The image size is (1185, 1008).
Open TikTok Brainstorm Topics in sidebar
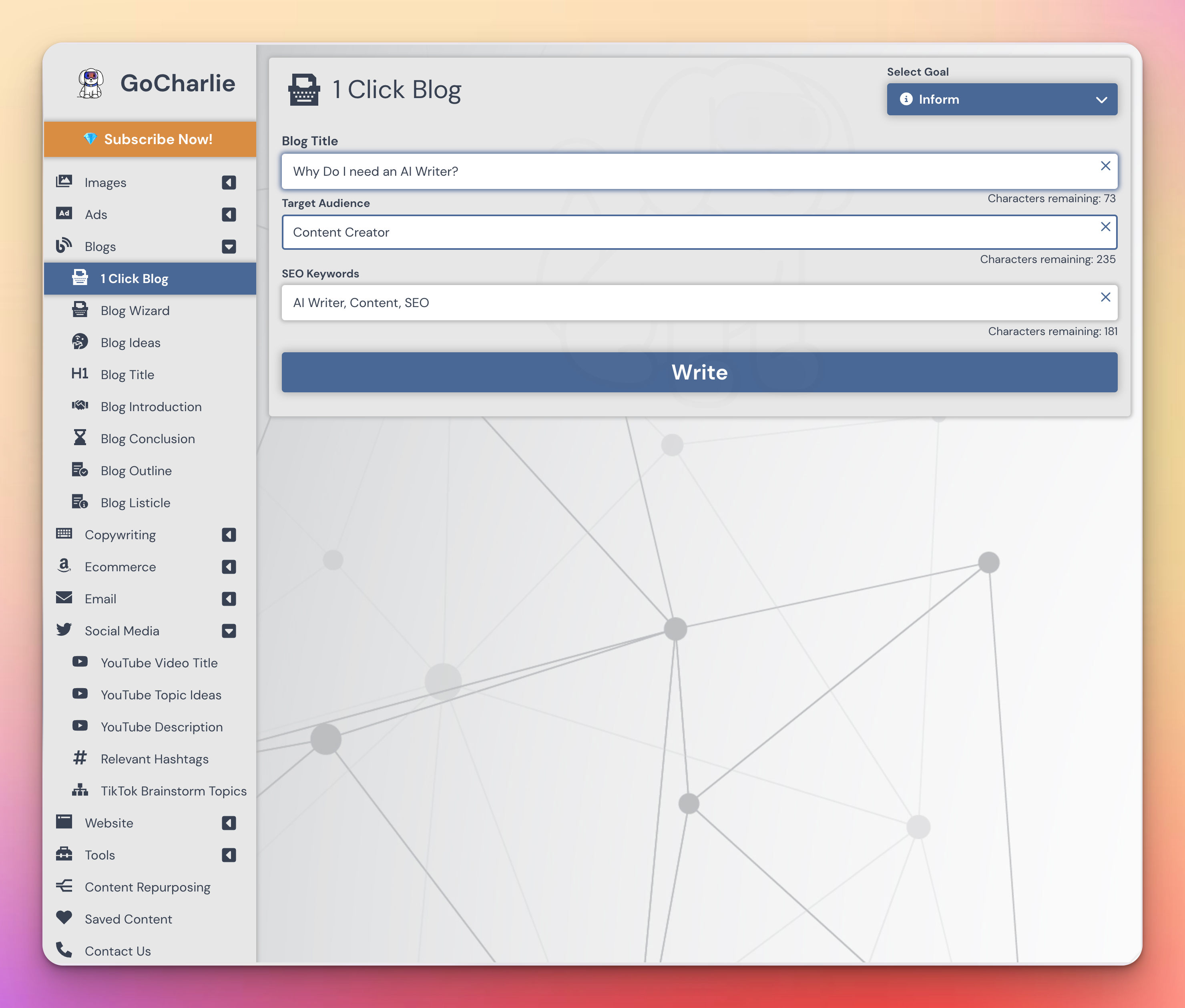pos(150,791)
